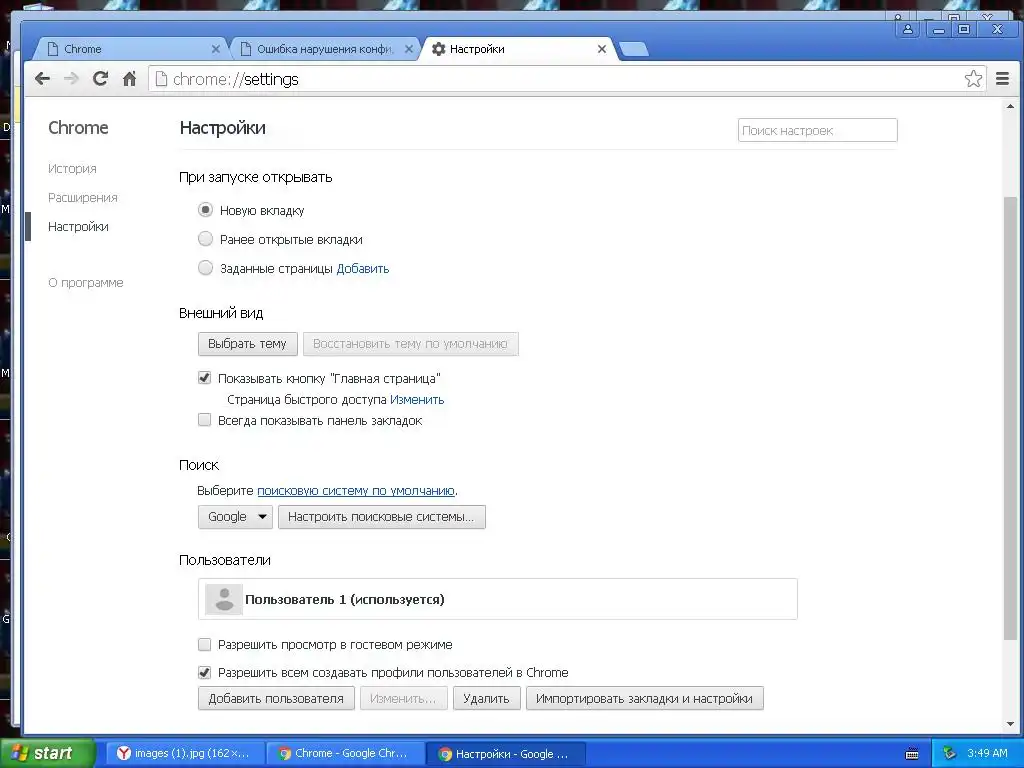Select the Настройки browser tab

point(519,49)
